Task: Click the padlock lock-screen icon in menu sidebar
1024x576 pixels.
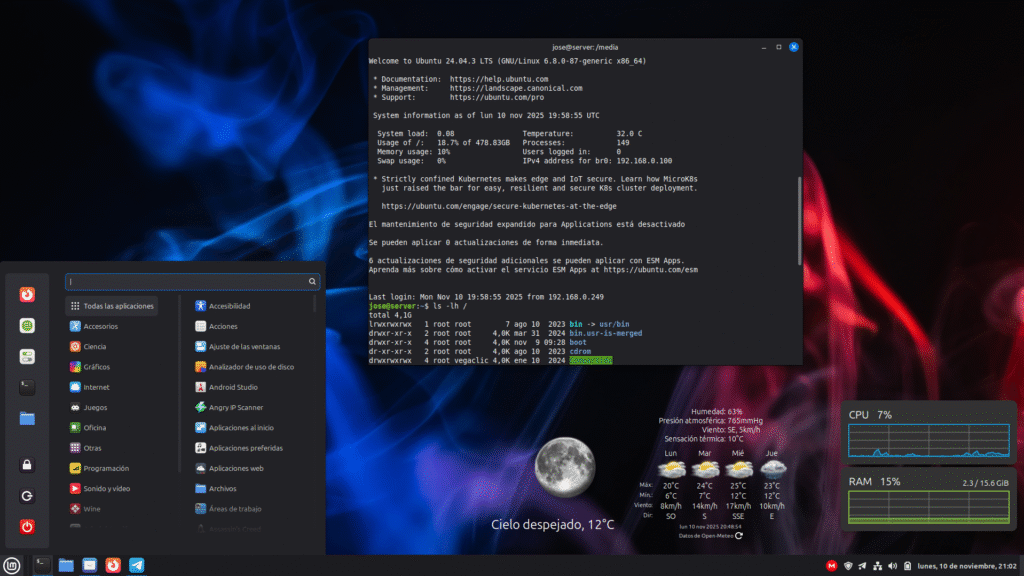Action: 27,464
